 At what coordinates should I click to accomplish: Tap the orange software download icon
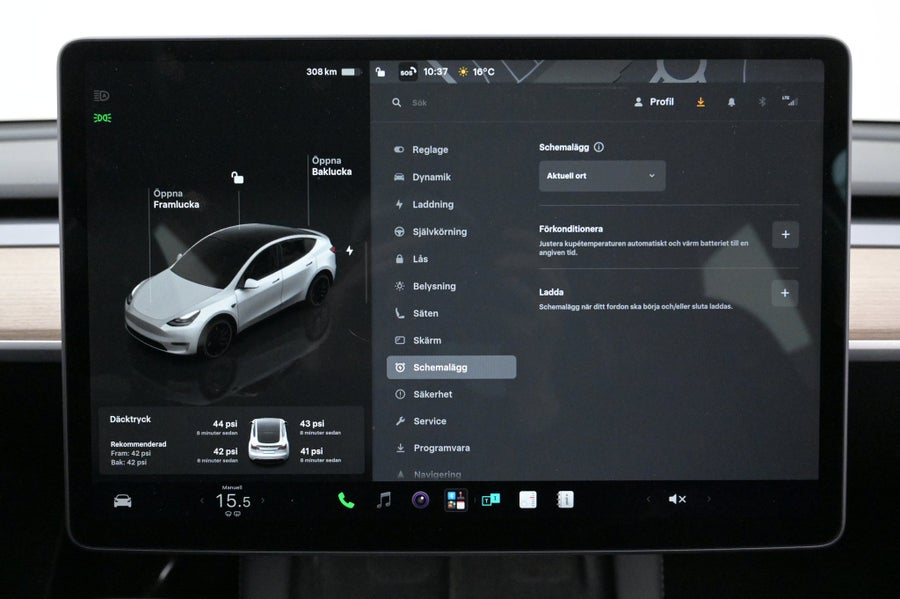pyautogui.click(x=700, y=102)
